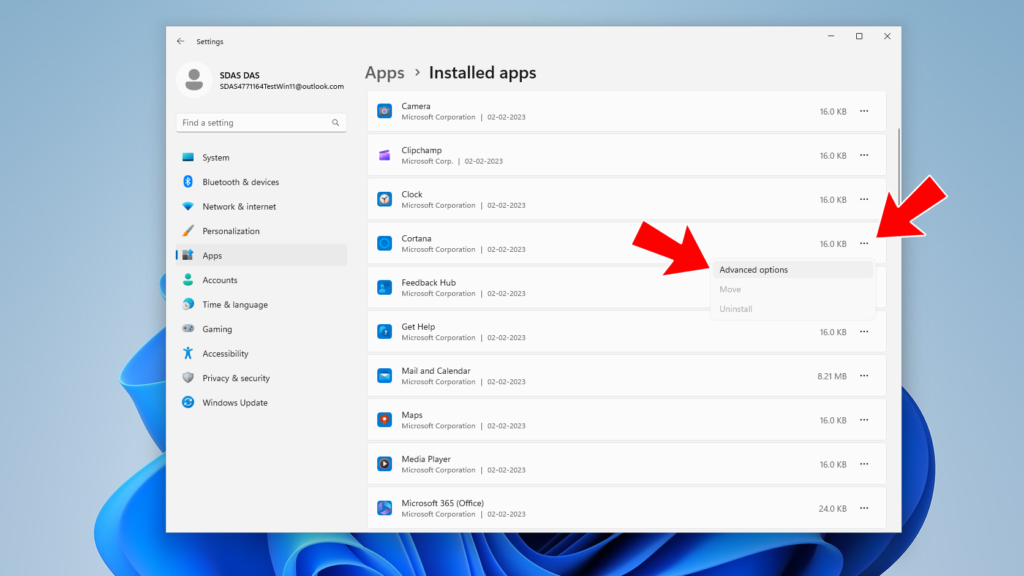1024x576 pixels.
Task: Click the disabled Uninstall menu entry
Action: point(792,309)
